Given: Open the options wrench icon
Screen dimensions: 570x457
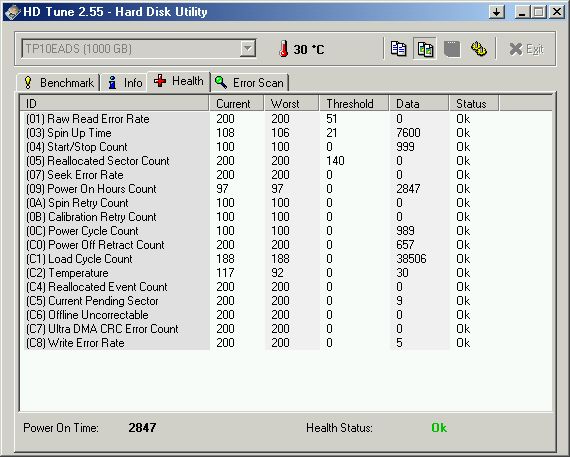Looking at the screenshot, I should coord(479,49).
